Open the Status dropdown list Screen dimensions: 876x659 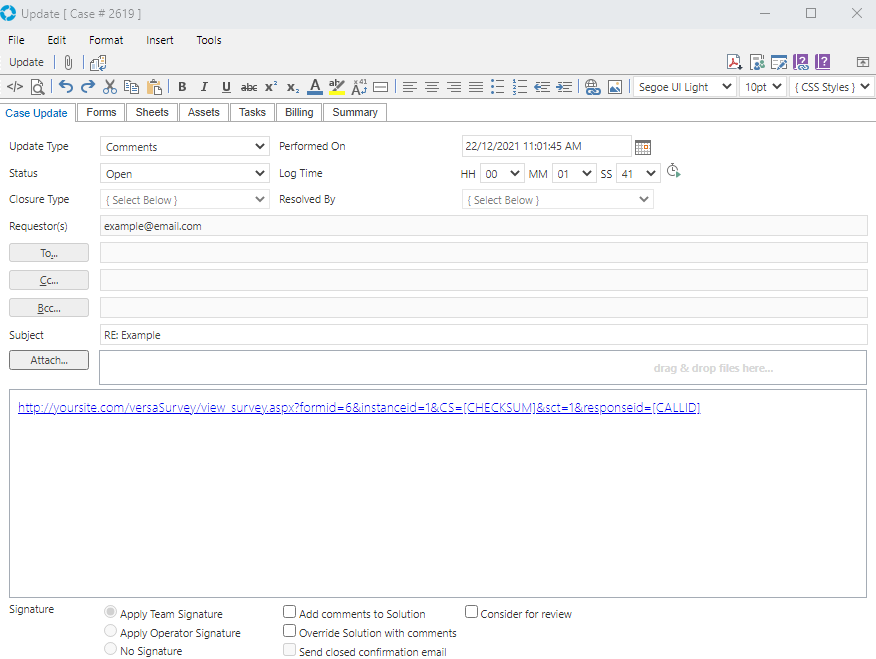[185, 174]
